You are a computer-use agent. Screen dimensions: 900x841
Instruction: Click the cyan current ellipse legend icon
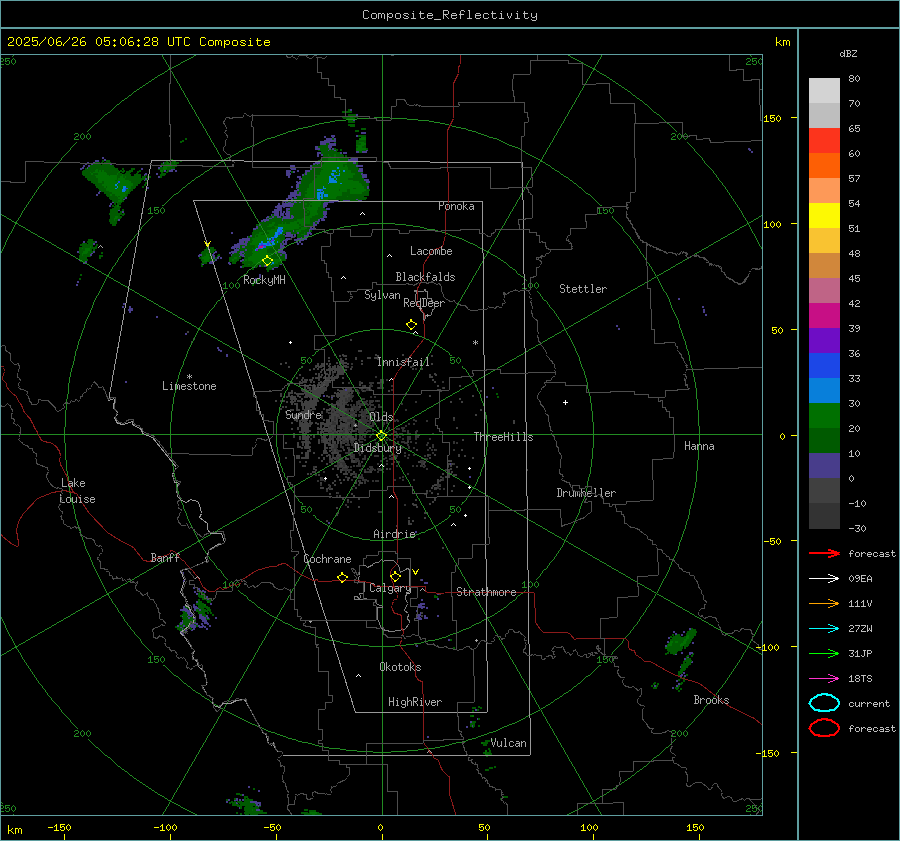tap(824, 703)
